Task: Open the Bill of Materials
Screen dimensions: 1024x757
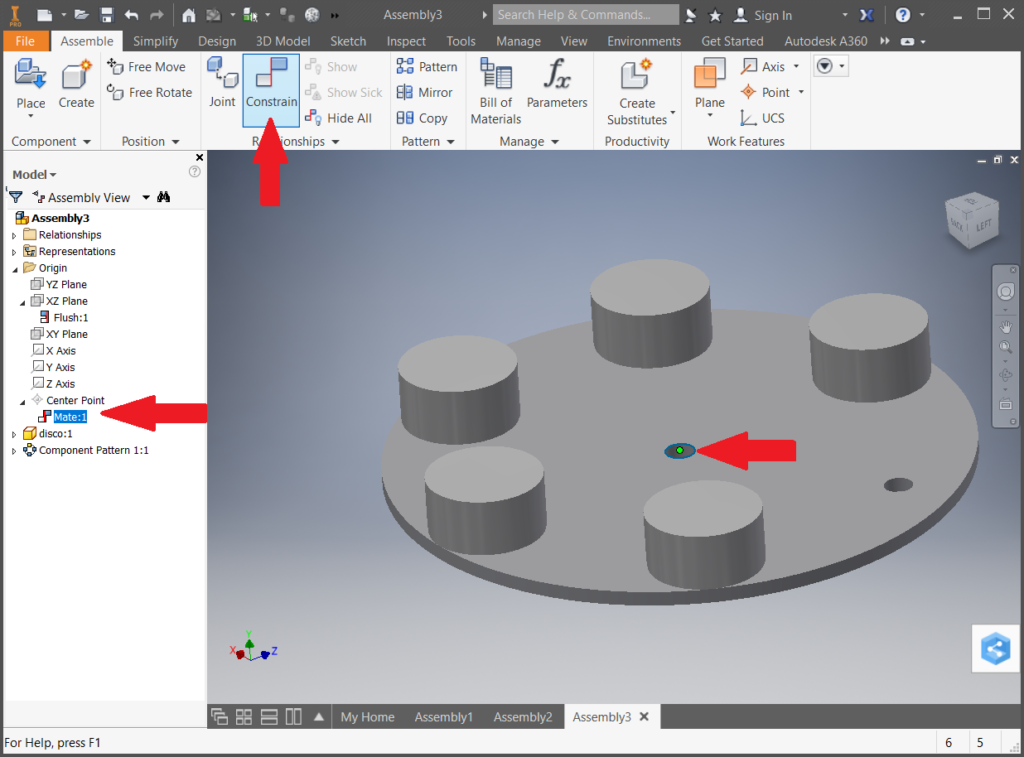Action: click(495, 90)
